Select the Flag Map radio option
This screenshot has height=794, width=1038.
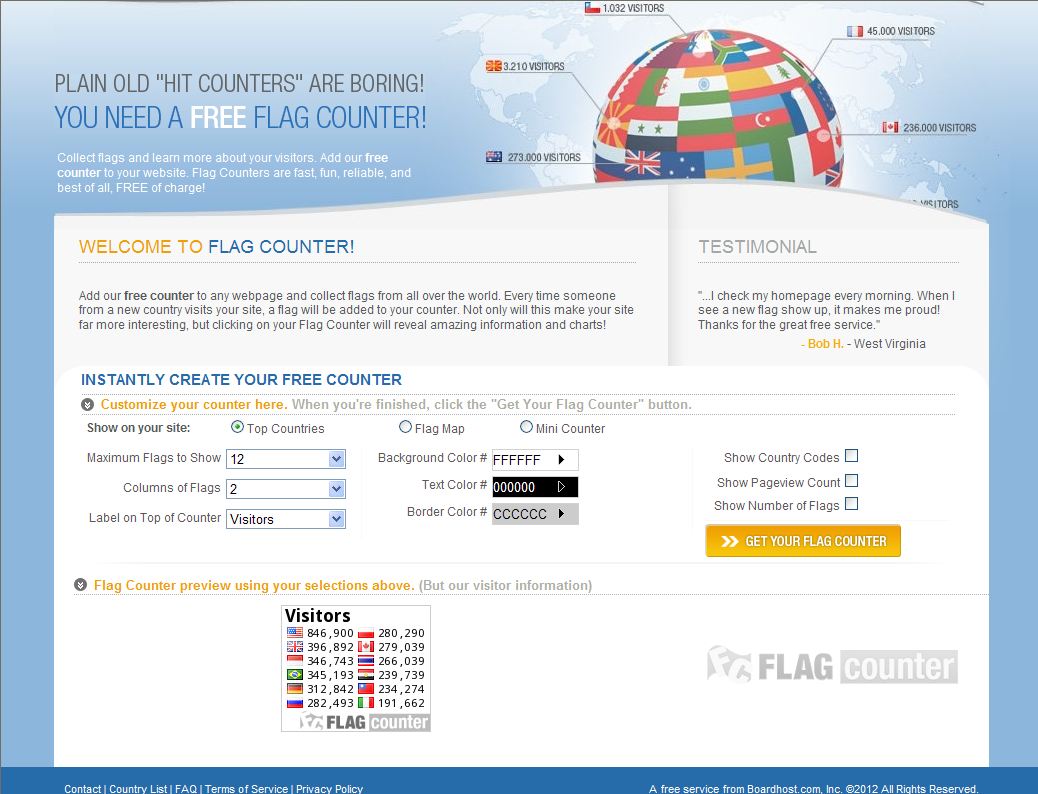(x=405, y=427)
